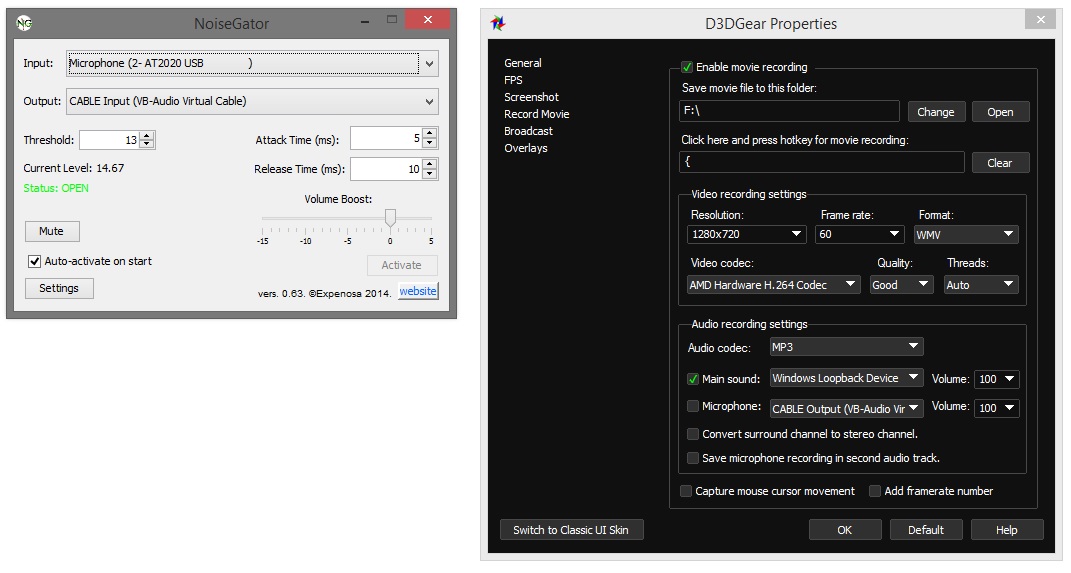The image size is (1071, 573).
Task: Open NoiseGator Settings
Action: tap(59, 288)
